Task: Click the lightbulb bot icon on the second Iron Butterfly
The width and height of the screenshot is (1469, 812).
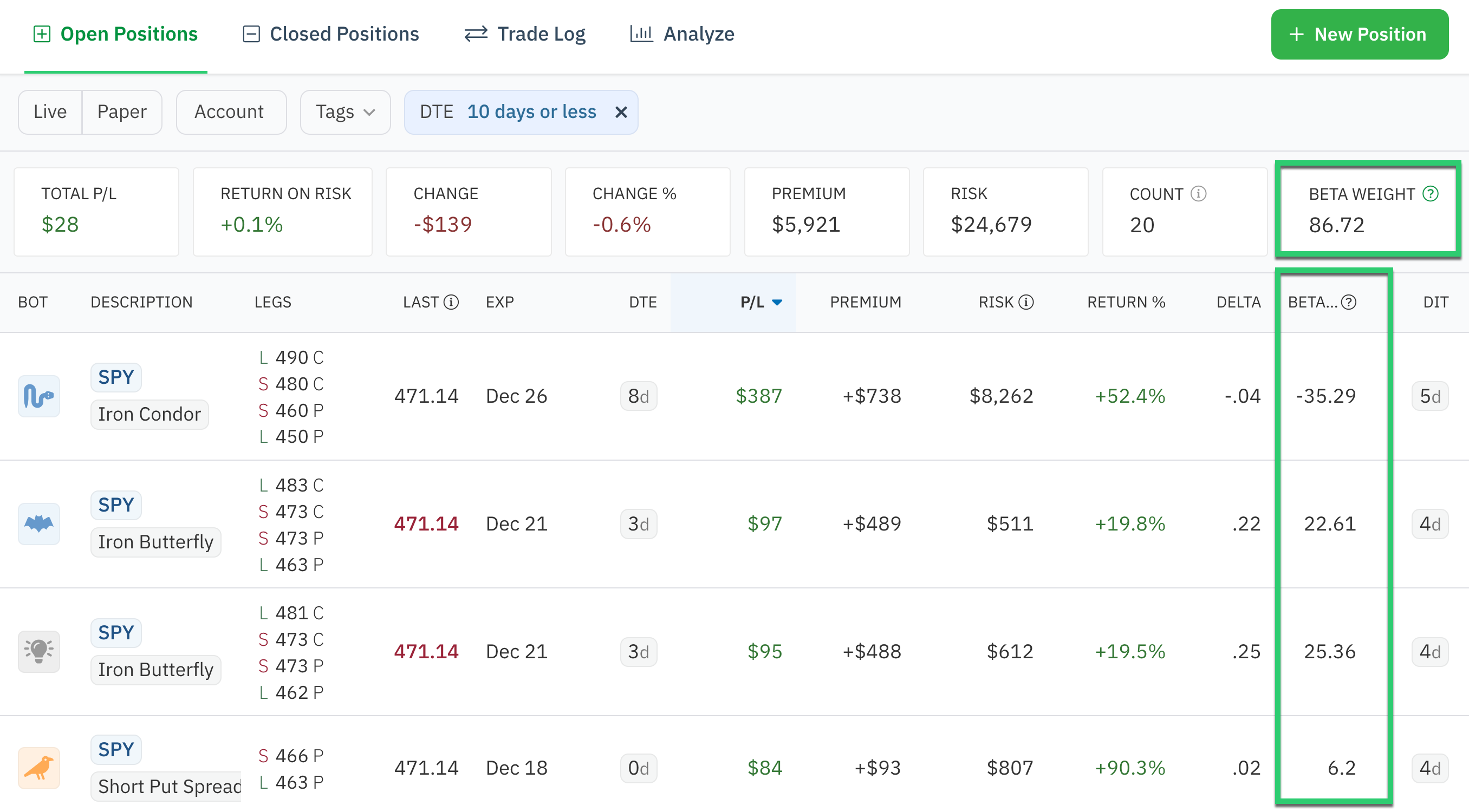Action: 38,651
